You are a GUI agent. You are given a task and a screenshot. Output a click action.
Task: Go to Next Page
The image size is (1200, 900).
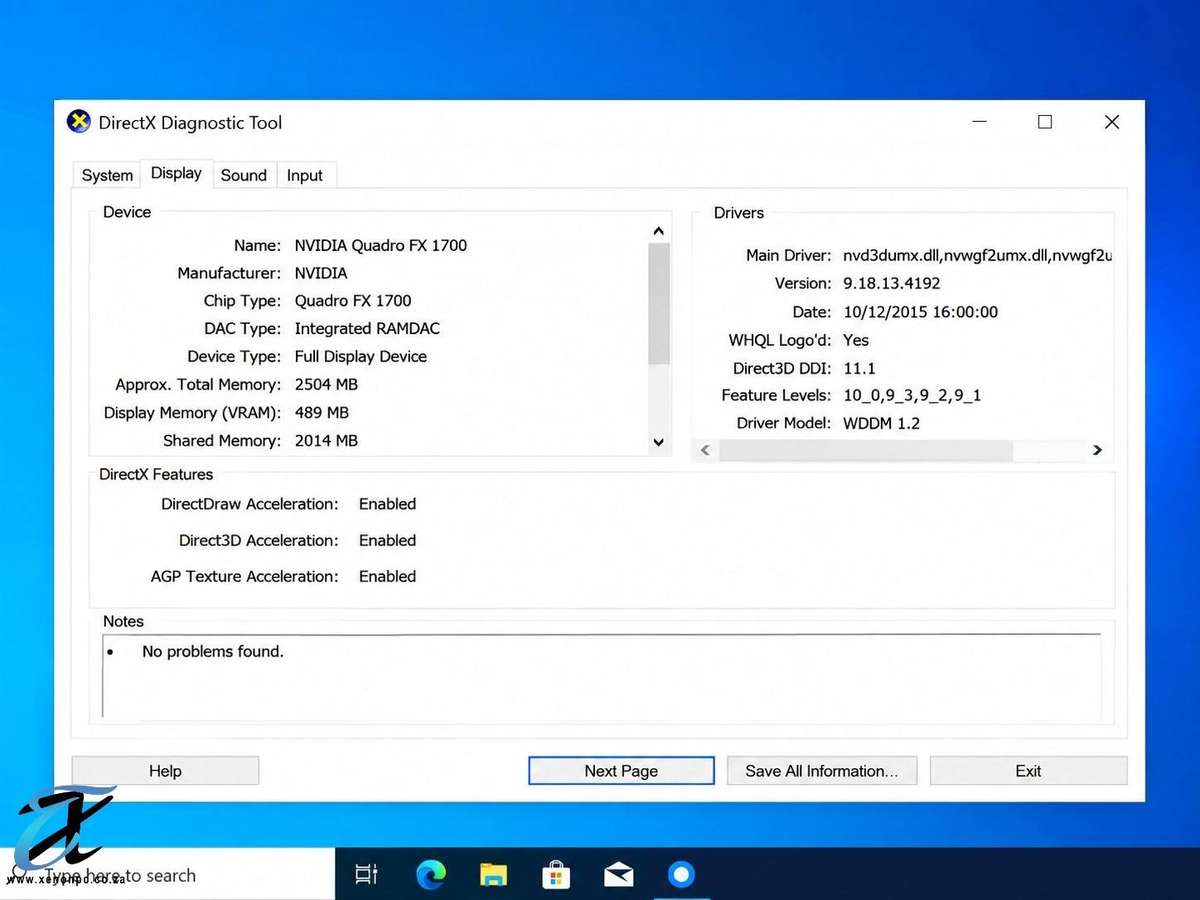(x=621, y=771)
